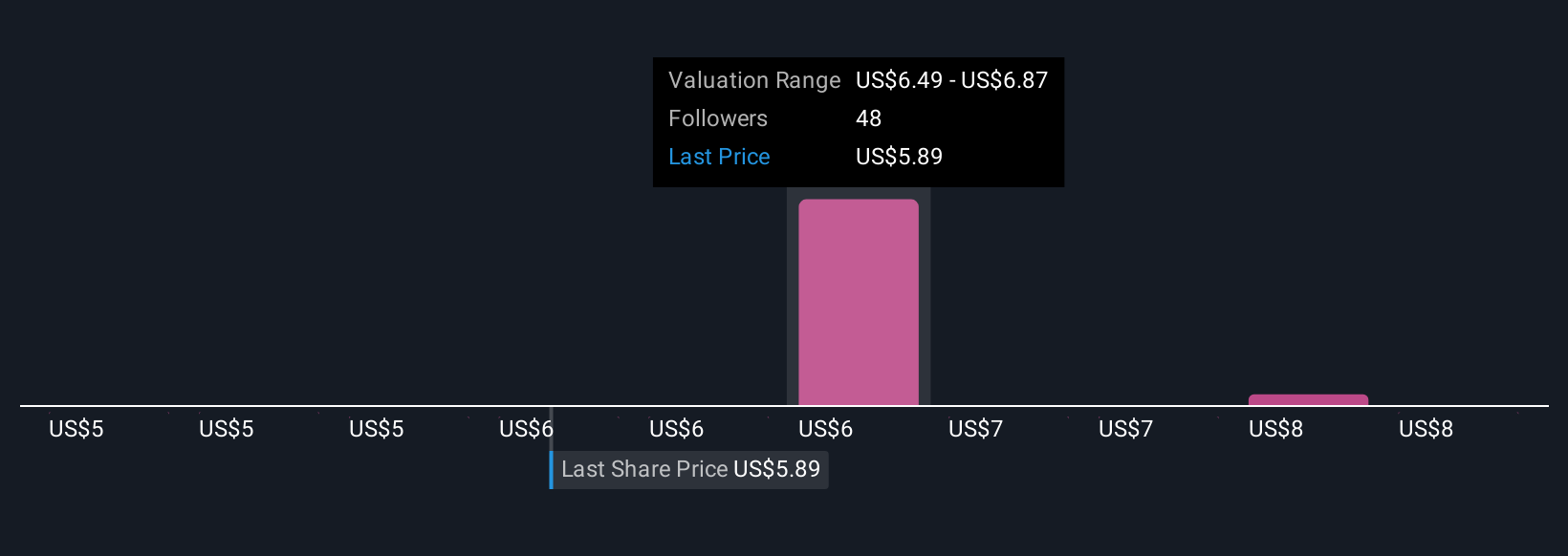Click the Last Share Price US$5.89 label
This screenshot has height=556, width=1568.
(x=690, y=469)
